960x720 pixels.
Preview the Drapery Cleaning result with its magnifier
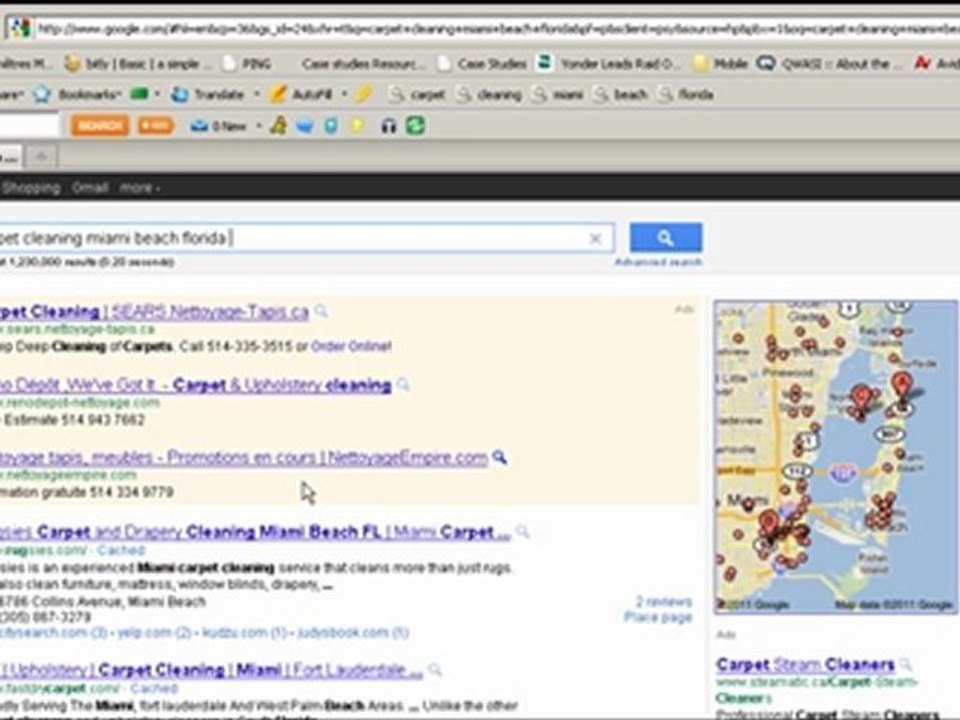(x=522, y=531)
